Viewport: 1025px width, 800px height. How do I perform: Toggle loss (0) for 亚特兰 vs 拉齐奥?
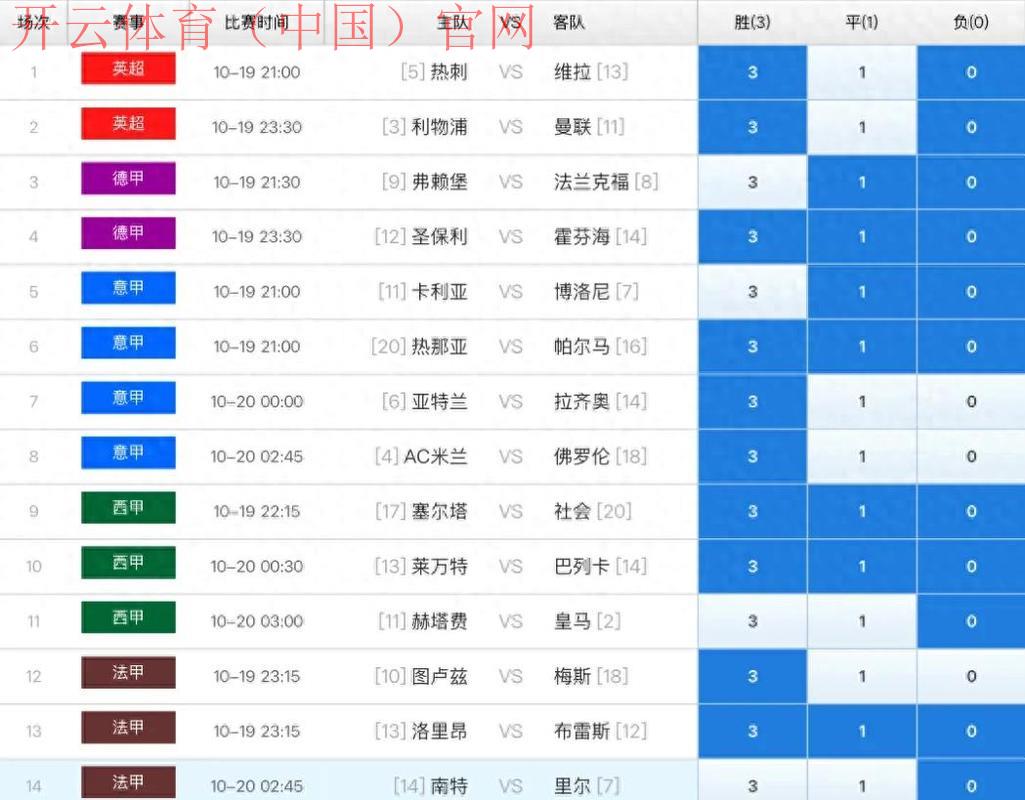coord(971,402)
